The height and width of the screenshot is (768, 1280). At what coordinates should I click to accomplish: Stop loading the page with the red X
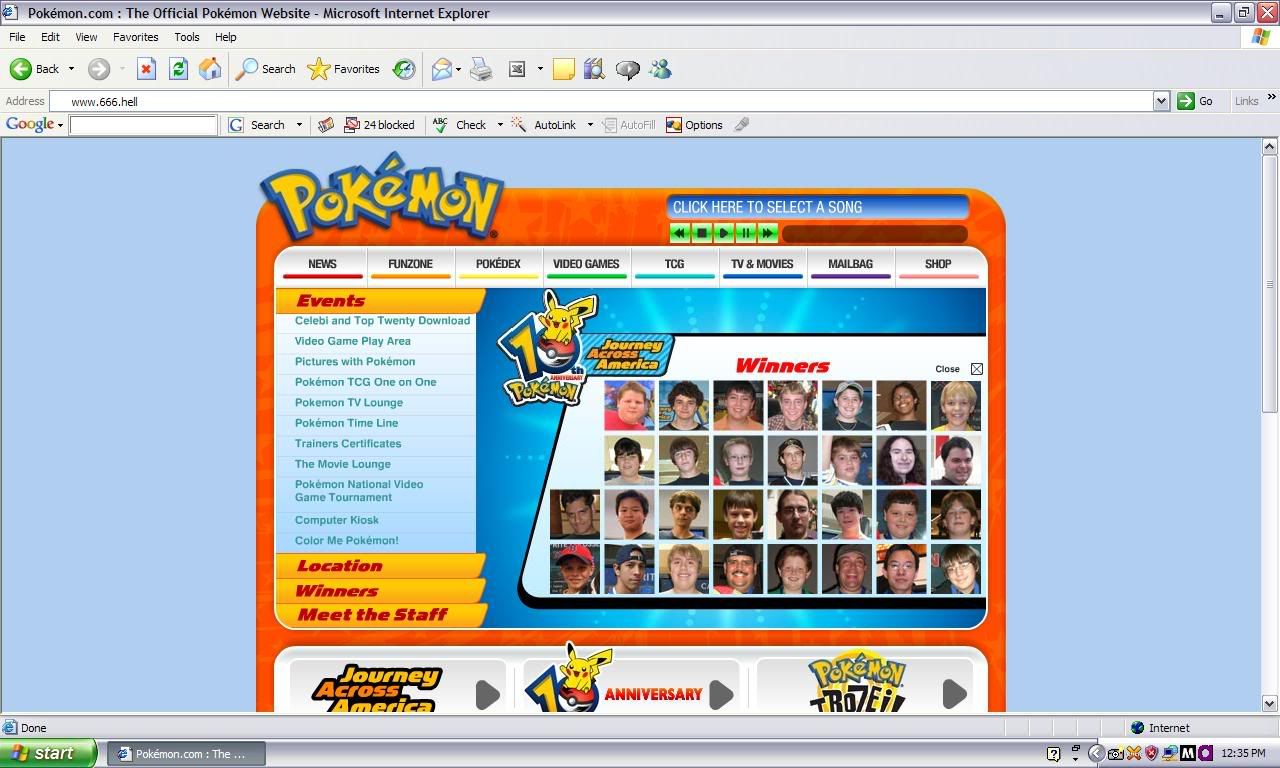point(146,69)
